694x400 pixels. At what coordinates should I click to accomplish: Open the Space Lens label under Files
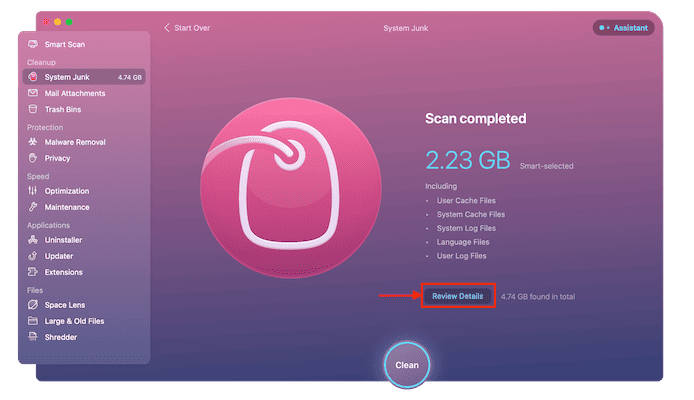[65, 305]
